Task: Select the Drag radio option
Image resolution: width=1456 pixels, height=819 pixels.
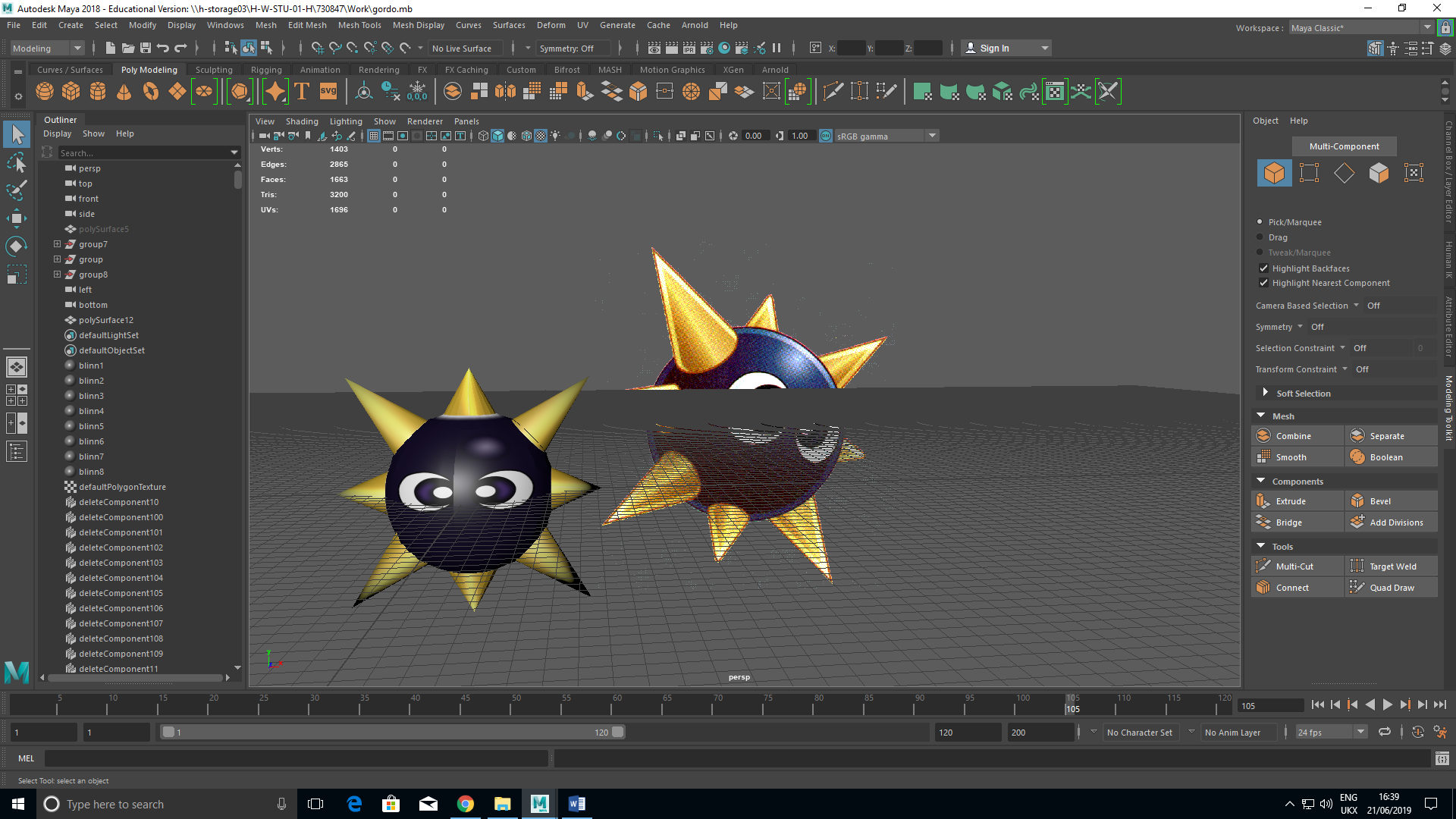Action: [x=1260, y=237]
